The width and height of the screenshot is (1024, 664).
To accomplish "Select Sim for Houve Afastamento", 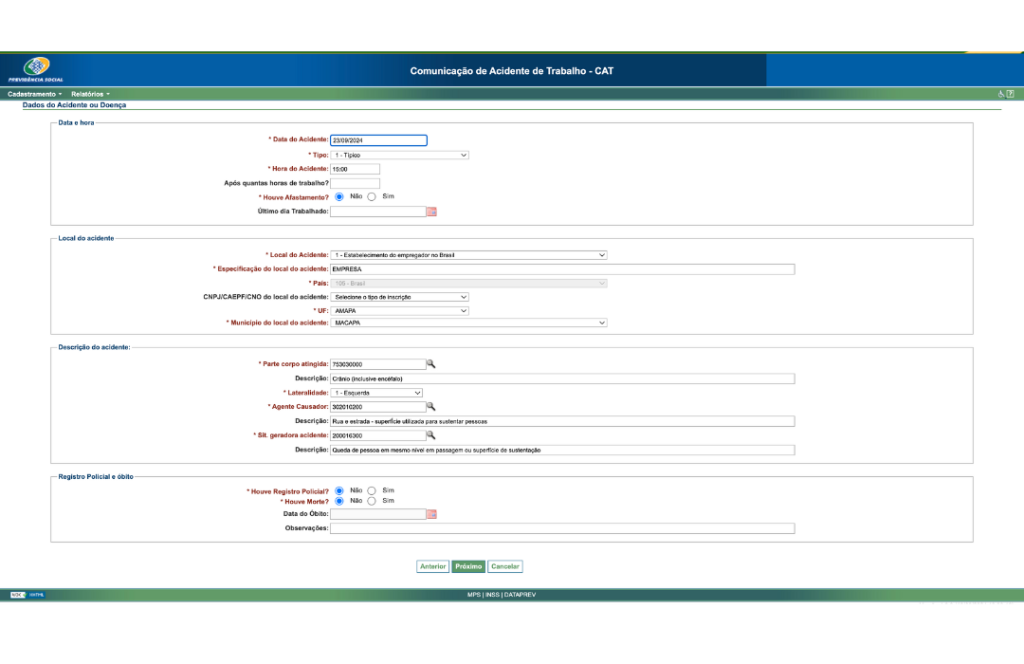I will pos(372,197).
